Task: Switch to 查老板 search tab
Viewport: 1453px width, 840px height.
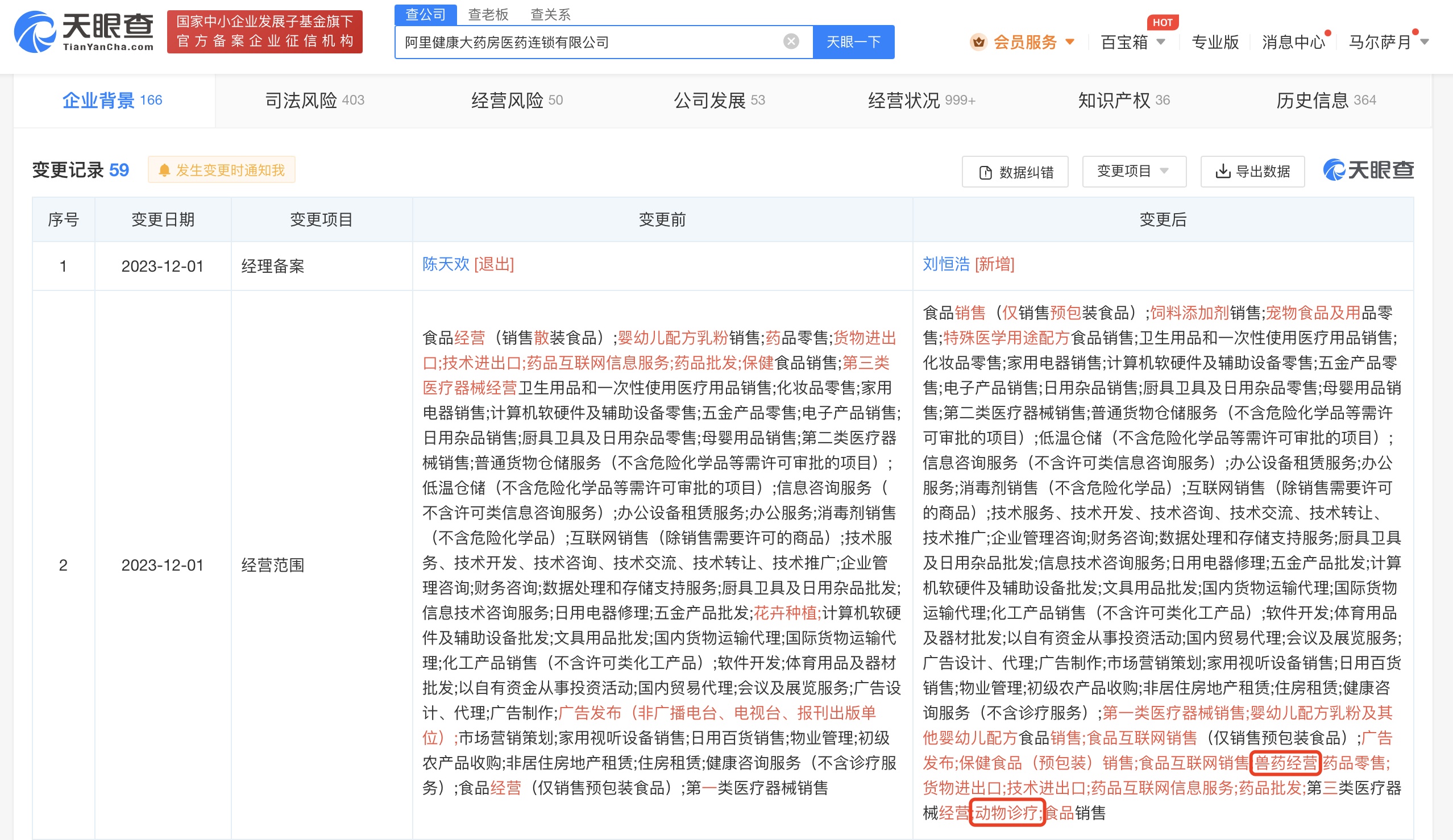Action: (488, 14)
